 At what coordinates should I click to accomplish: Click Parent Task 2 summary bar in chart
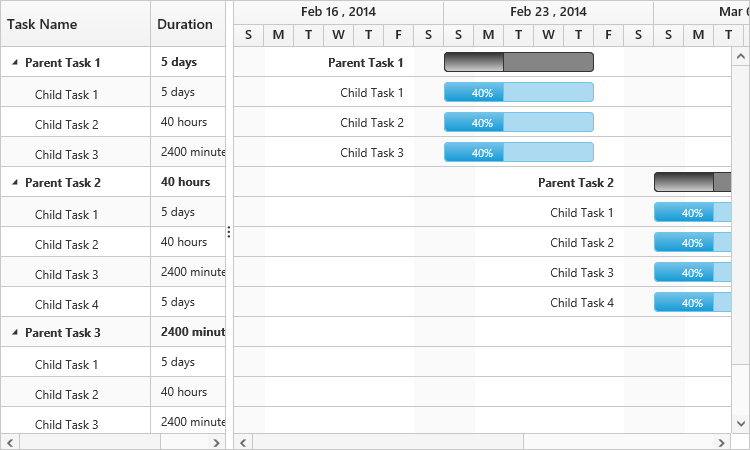coord(700,182)
